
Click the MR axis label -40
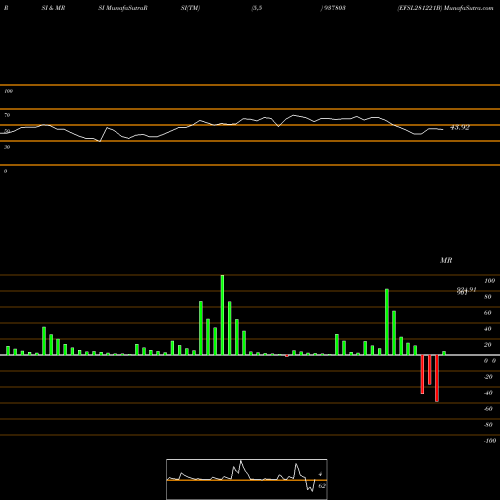(x=488, y=393)
